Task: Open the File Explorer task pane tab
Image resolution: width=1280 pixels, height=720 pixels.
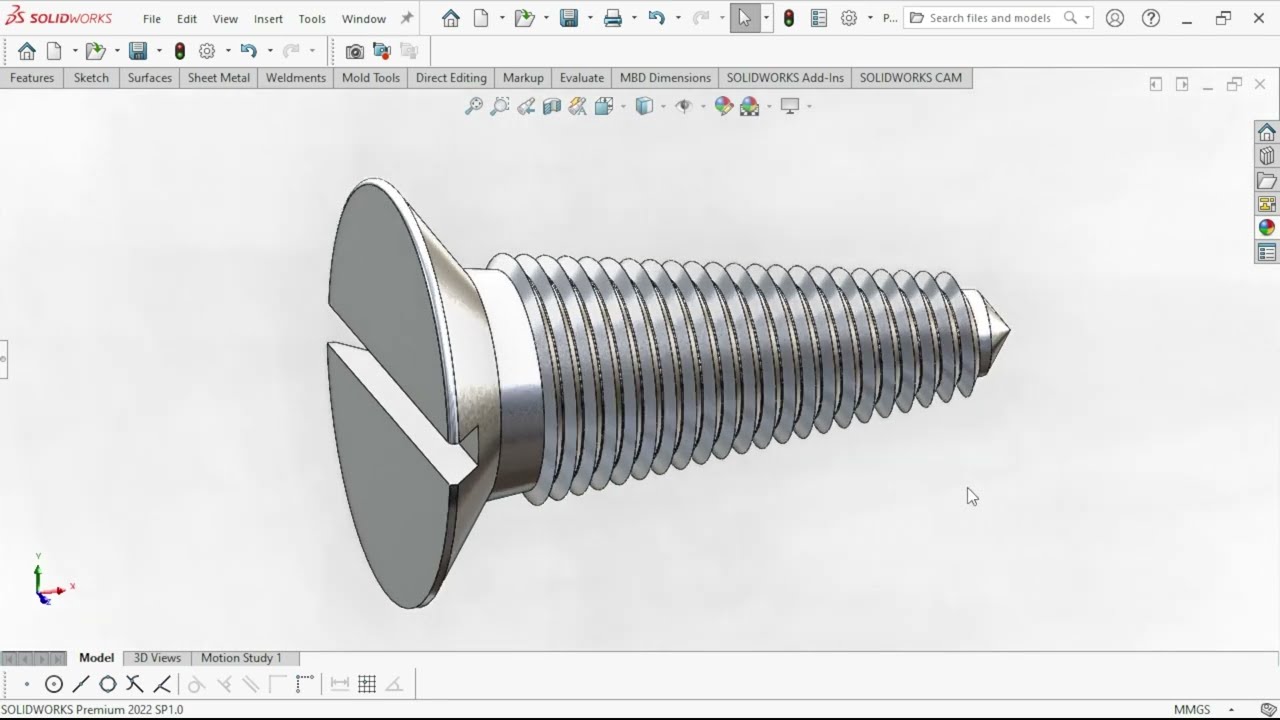Action: pos(1267,180)
